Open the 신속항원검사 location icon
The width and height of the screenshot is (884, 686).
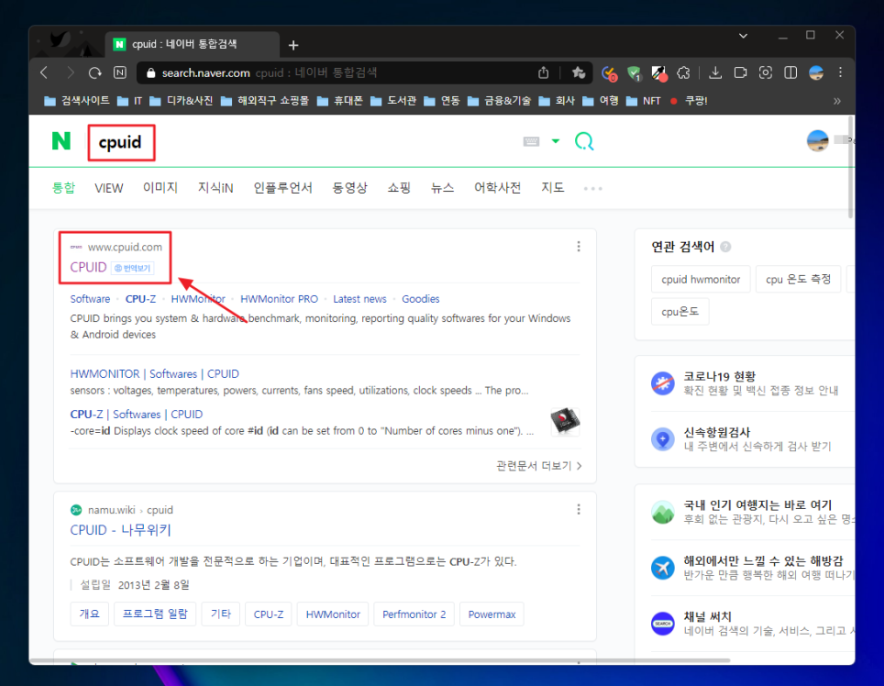[662, 439]
